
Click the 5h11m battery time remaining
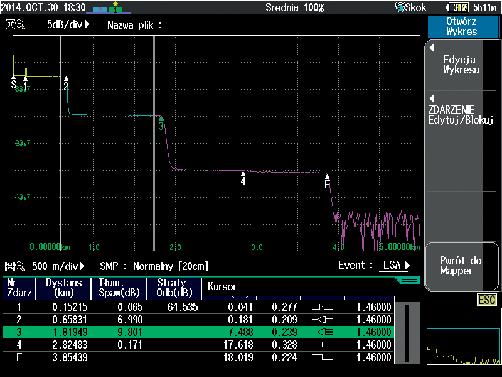[x=485, y=7]
